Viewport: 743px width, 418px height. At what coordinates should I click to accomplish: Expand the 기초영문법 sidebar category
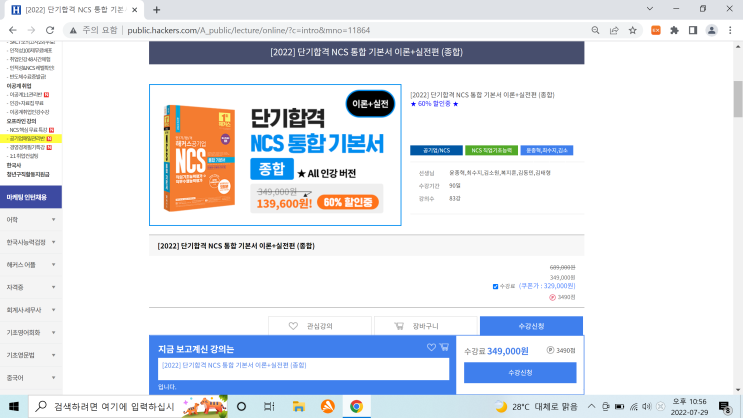click(x=31, y=355)
